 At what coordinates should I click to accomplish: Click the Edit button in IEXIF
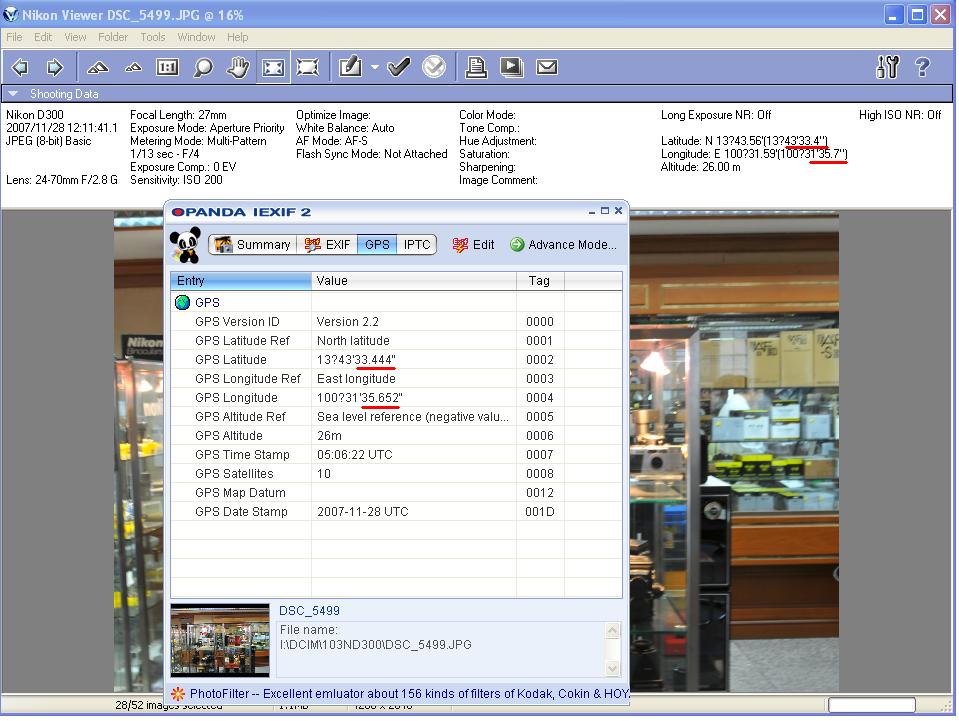point(473,245)
